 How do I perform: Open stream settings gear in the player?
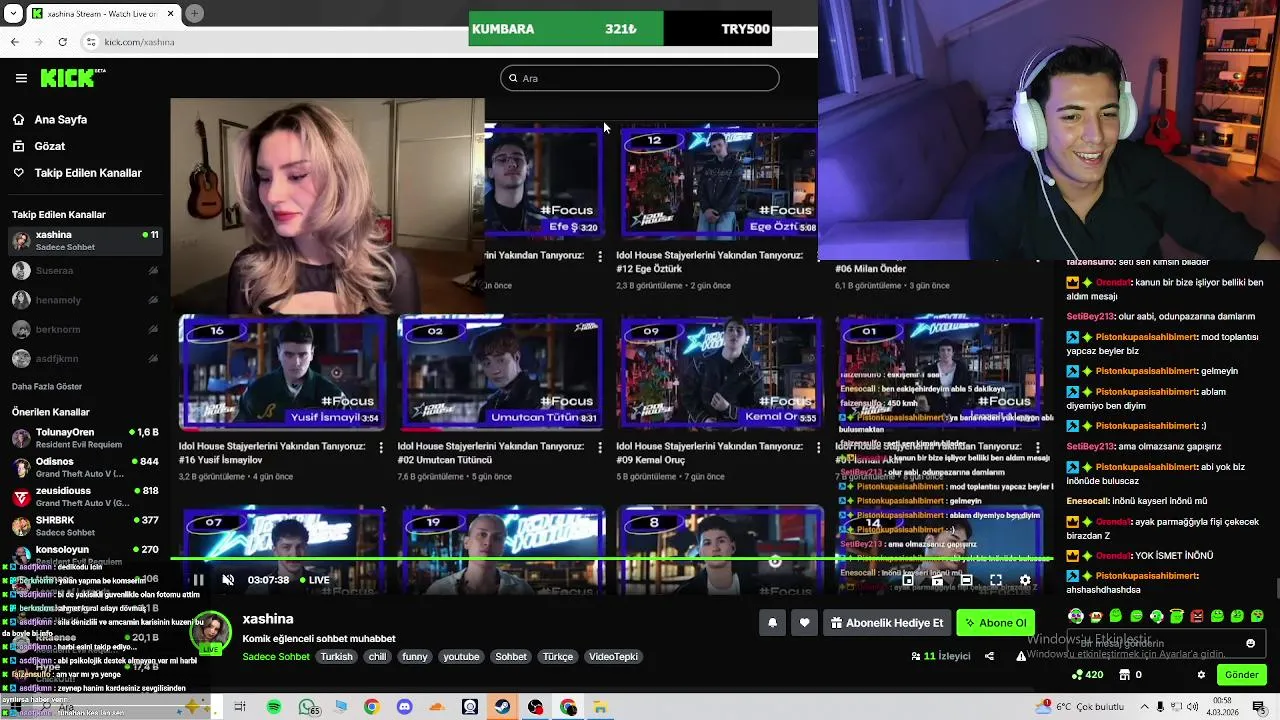point(1025,580)
